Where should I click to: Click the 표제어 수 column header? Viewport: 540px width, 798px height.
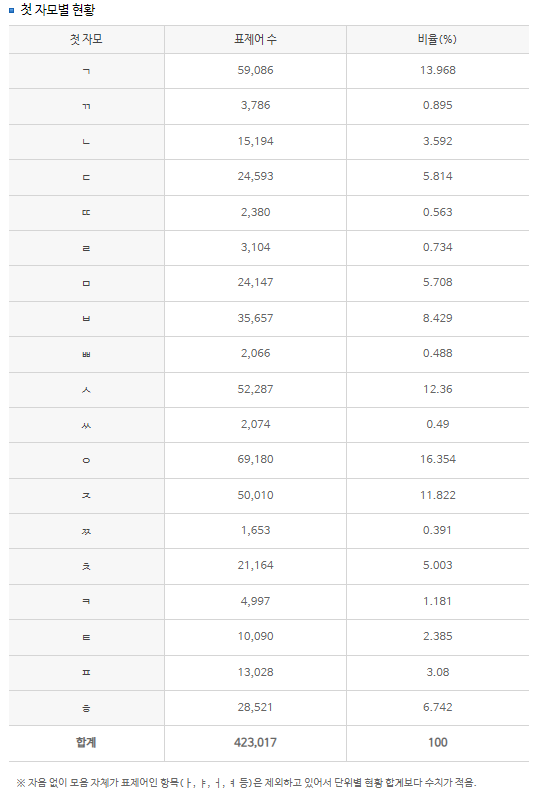[255, 39]
